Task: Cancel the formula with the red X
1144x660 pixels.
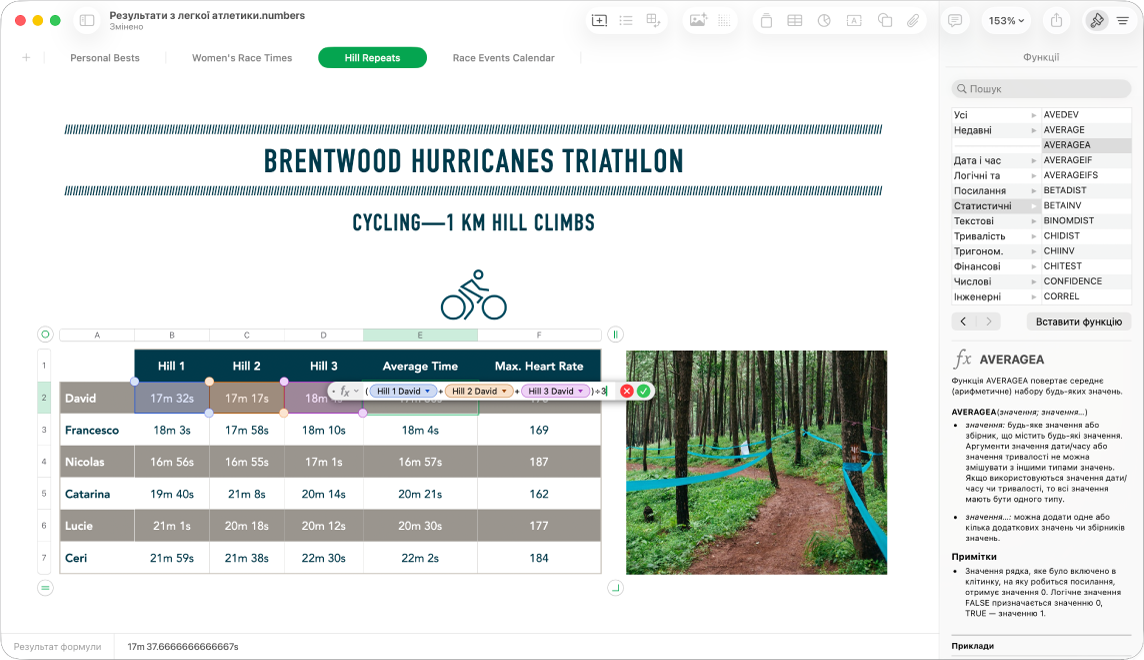Action: (x=627, y=391)
